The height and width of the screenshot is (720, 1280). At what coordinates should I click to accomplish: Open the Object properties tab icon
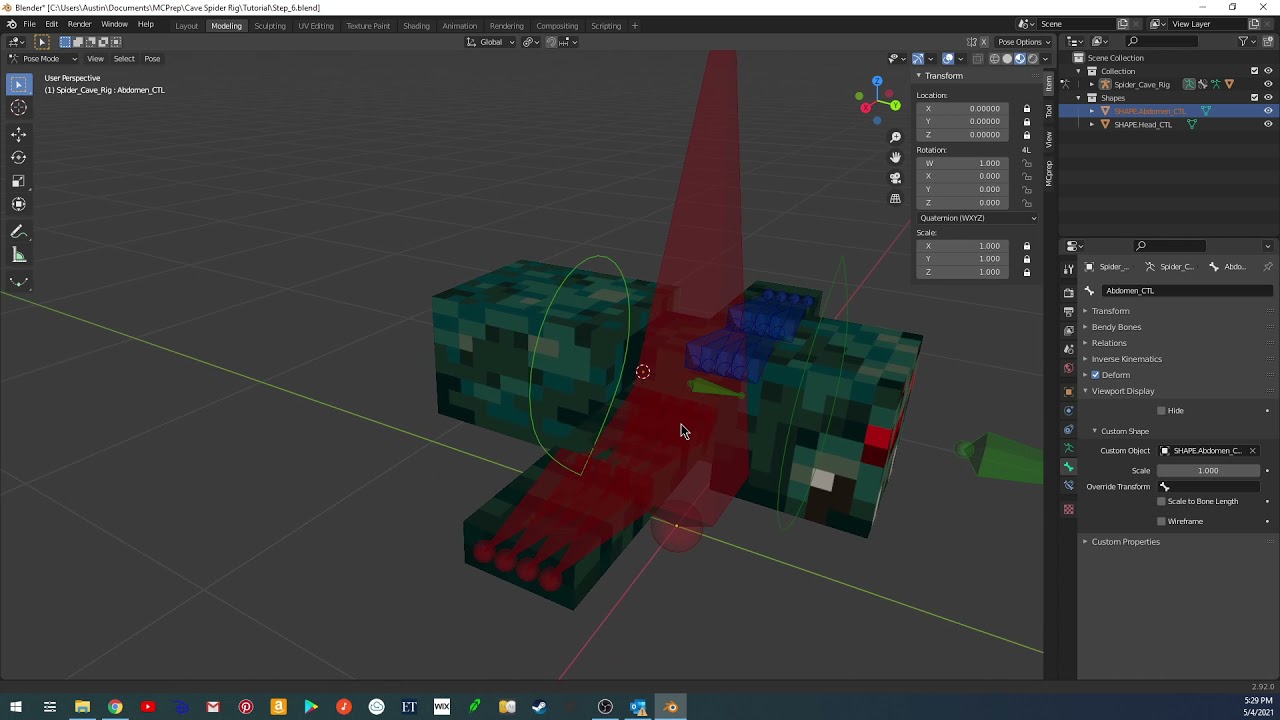pyautogui.click(x=1068, y=391)
